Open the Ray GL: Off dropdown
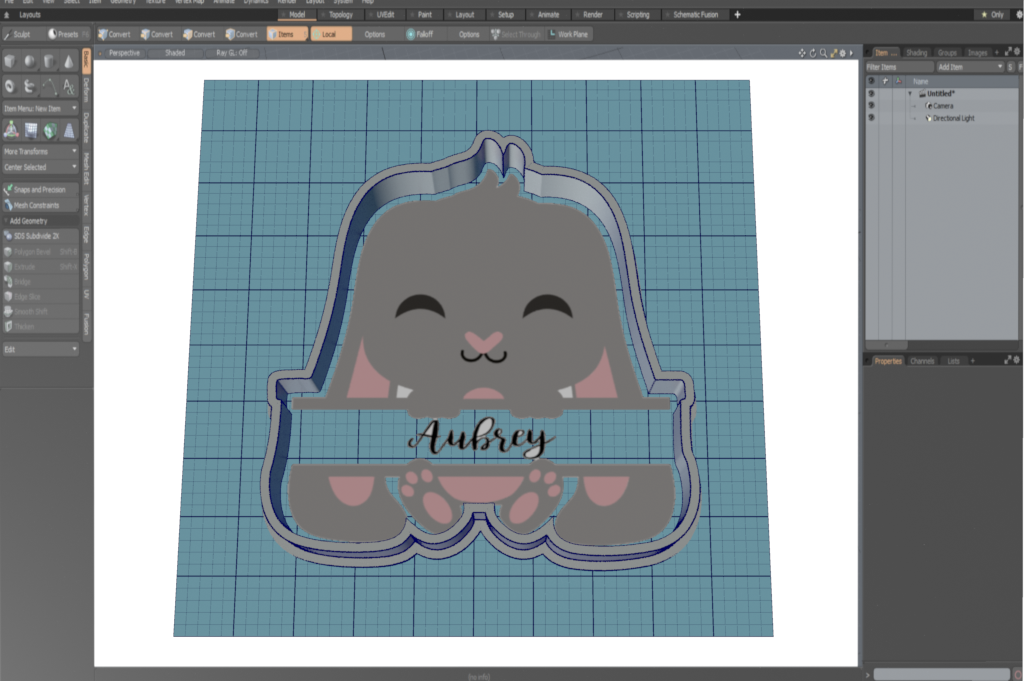1024x681 pixels. tap(231, 53)
